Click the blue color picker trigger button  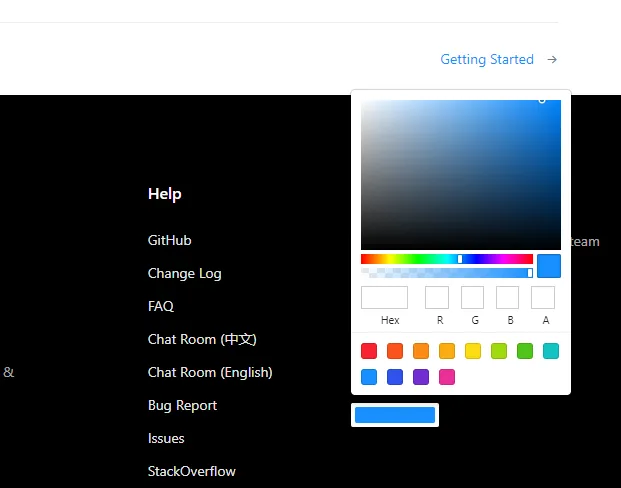click(395, 415)
